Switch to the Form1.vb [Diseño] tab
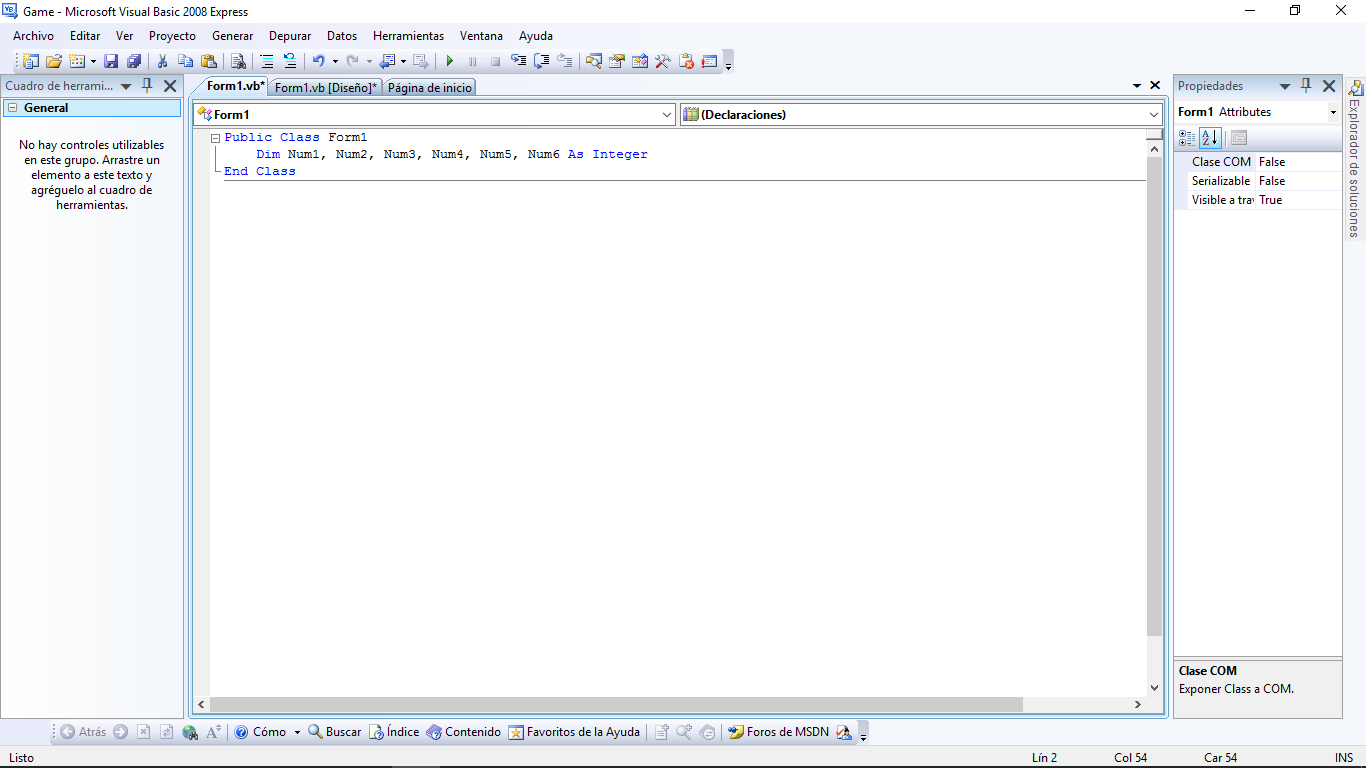Image resolution: width=1366 pixels, height=768 pixels. coord(325,88)
